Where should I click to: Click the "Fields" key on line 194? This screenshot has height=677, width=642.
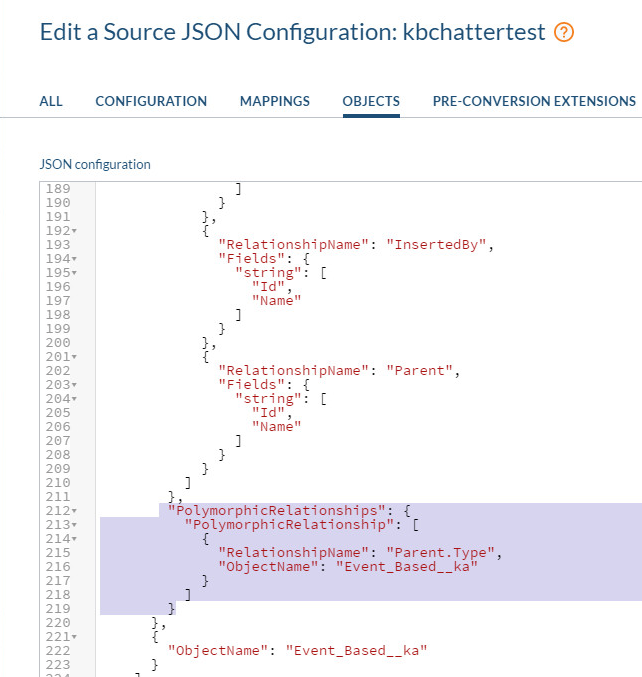pos(251,259)
